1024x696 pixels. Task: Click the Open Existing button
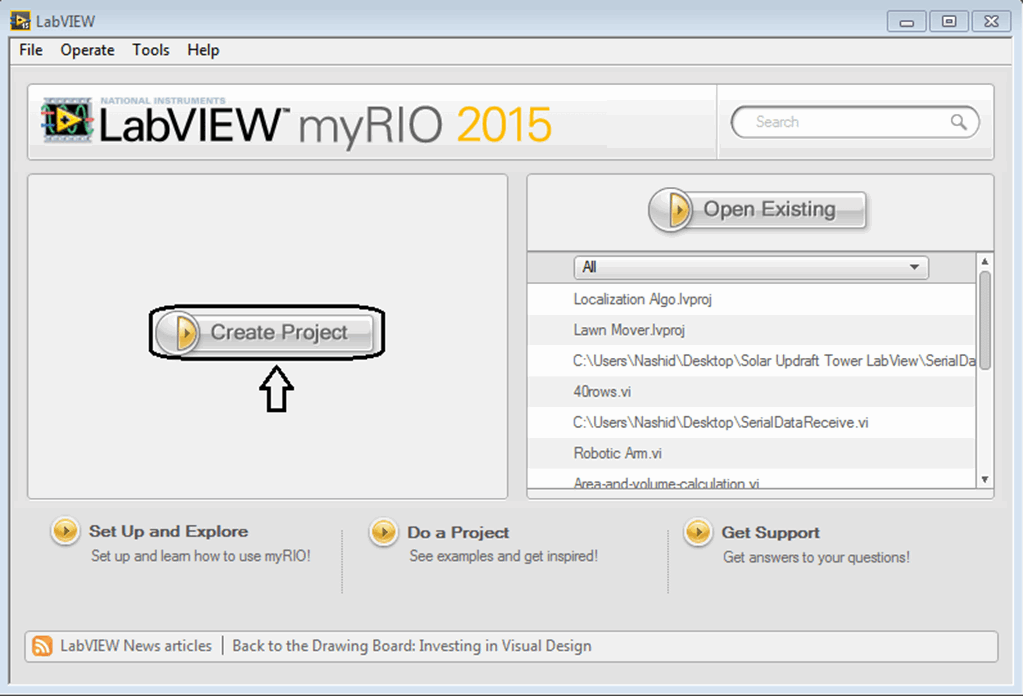pyautogui.click(x=756, y=209)
